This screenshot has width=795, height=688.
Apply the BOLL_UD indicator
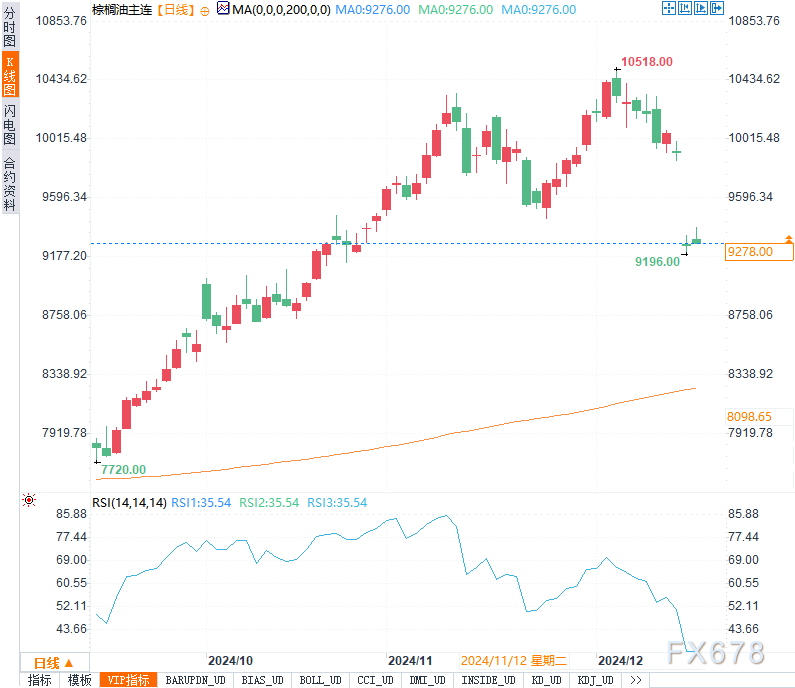point(319,680)
